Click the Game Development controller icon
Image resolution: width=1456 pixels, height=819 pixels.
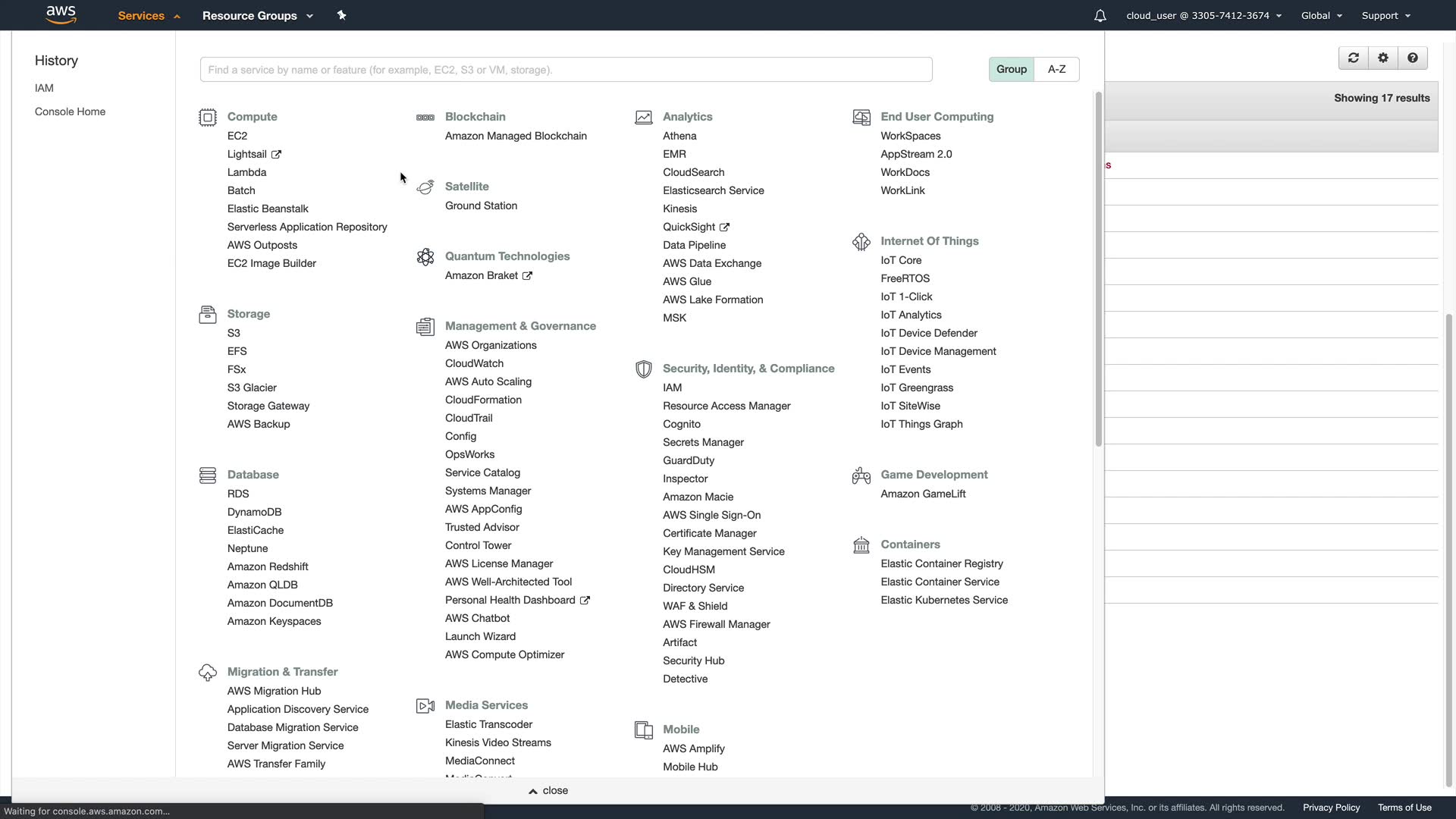point(861,475)
